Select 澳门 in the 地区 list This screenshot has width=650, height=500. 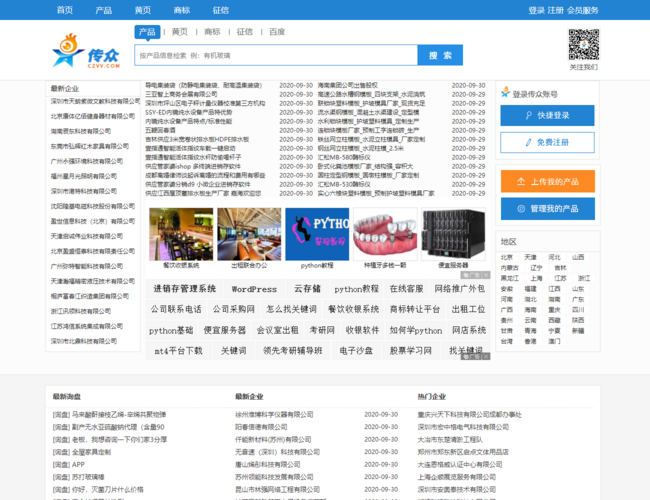click(x=554, y=341)
